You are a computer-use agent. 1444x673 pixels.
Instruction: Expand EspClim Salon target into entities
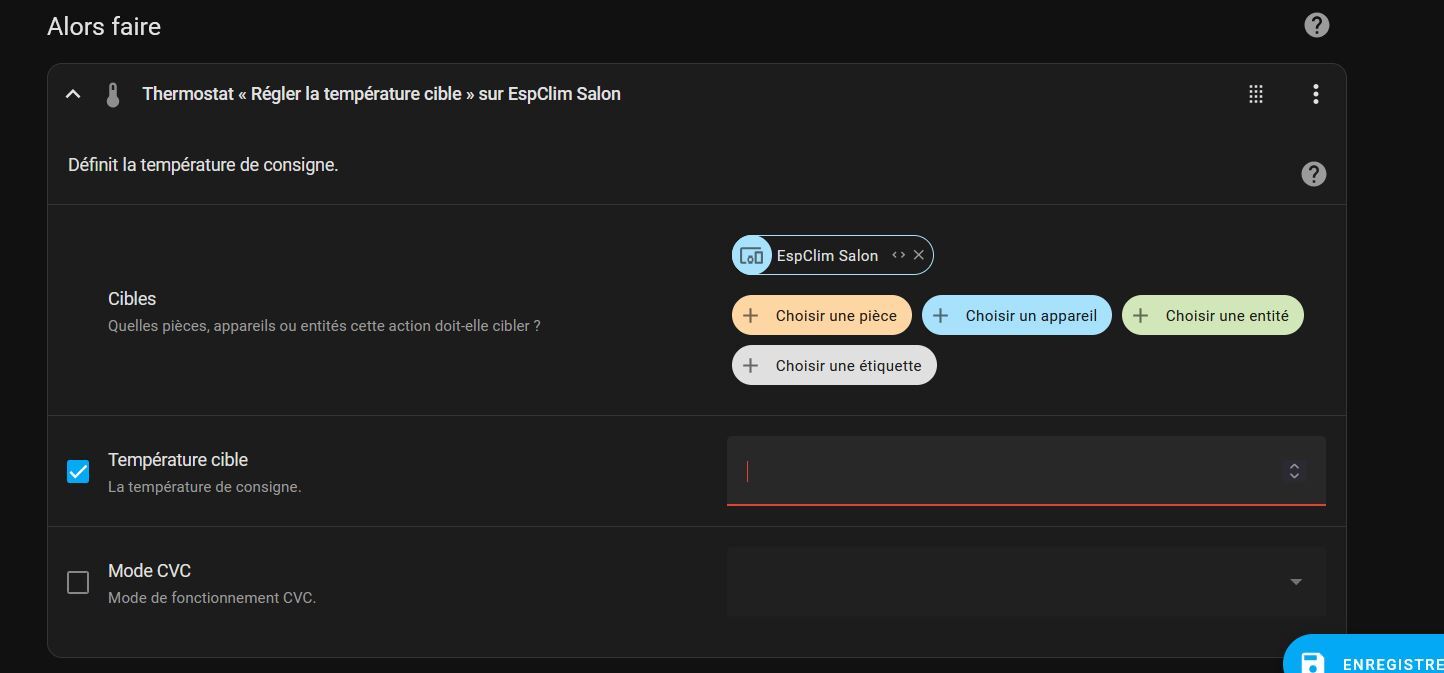[898, 255]
